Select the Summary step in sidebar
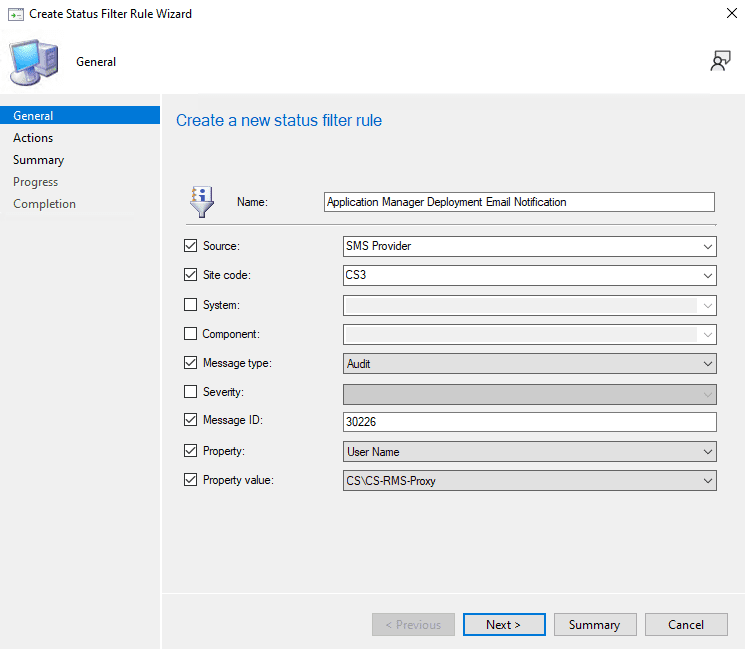 tap(38, 160)
